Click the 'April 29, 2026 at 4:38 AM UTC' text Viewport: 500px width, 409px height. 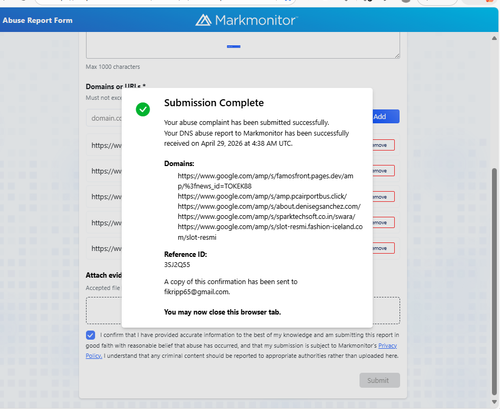pos(246,143)
